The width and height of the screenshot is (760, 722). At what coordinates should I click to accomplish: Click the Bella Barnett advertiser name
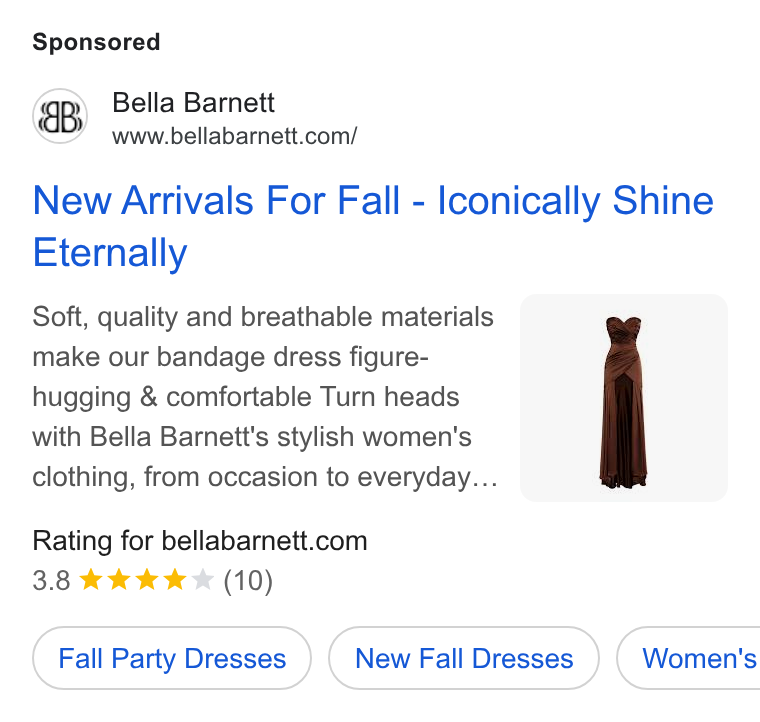pos(193,103)
